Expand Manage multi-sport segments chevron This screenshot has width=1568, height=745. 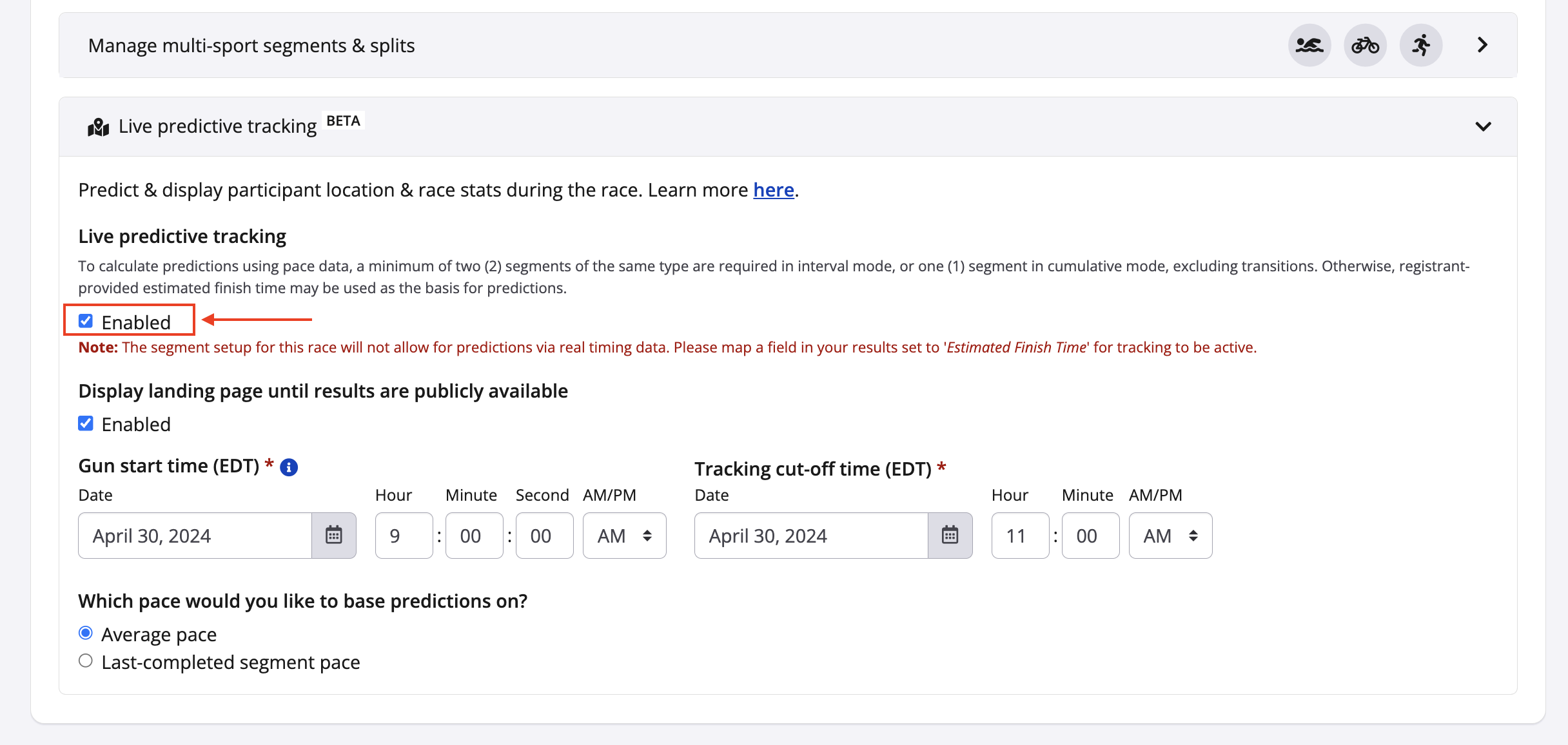(1482, 45)
